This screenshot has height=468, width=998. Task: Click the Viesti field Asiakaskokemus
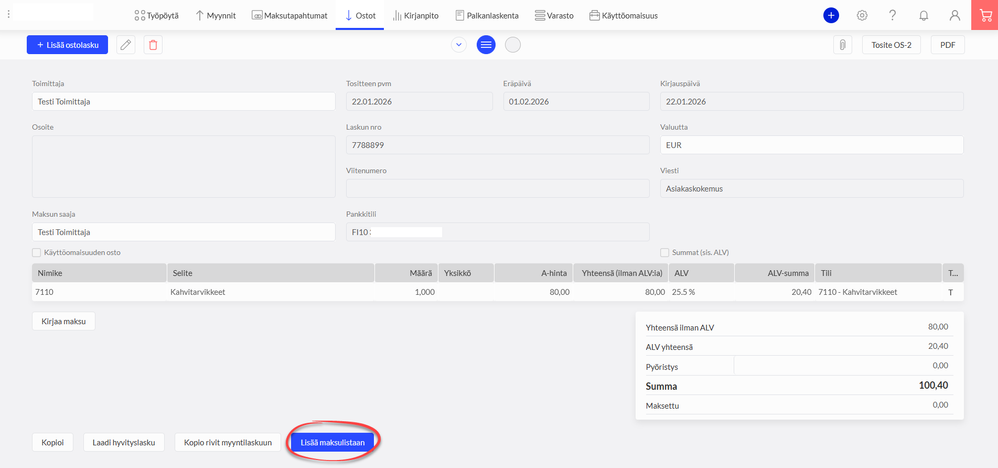pos(812,188)
